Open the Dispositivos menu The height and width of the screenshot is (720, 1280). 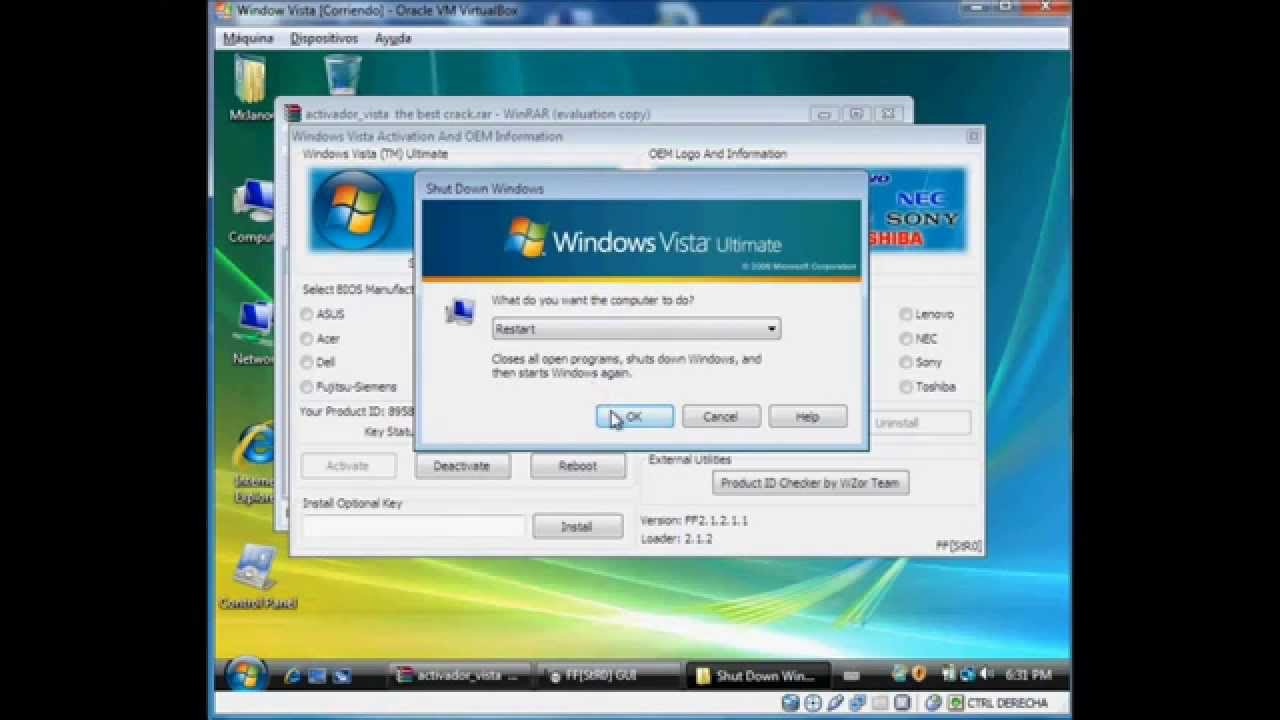[324, 38]
